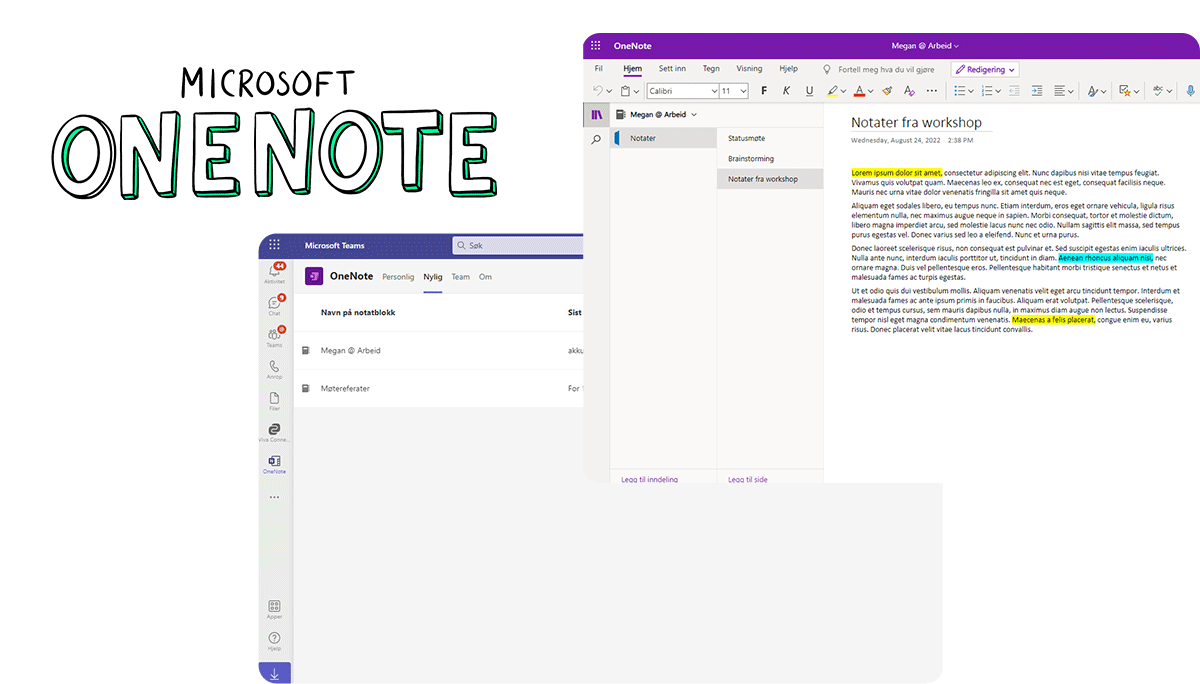
Task: Show the notebook navigation pane icon
Action: pos(596,114)
